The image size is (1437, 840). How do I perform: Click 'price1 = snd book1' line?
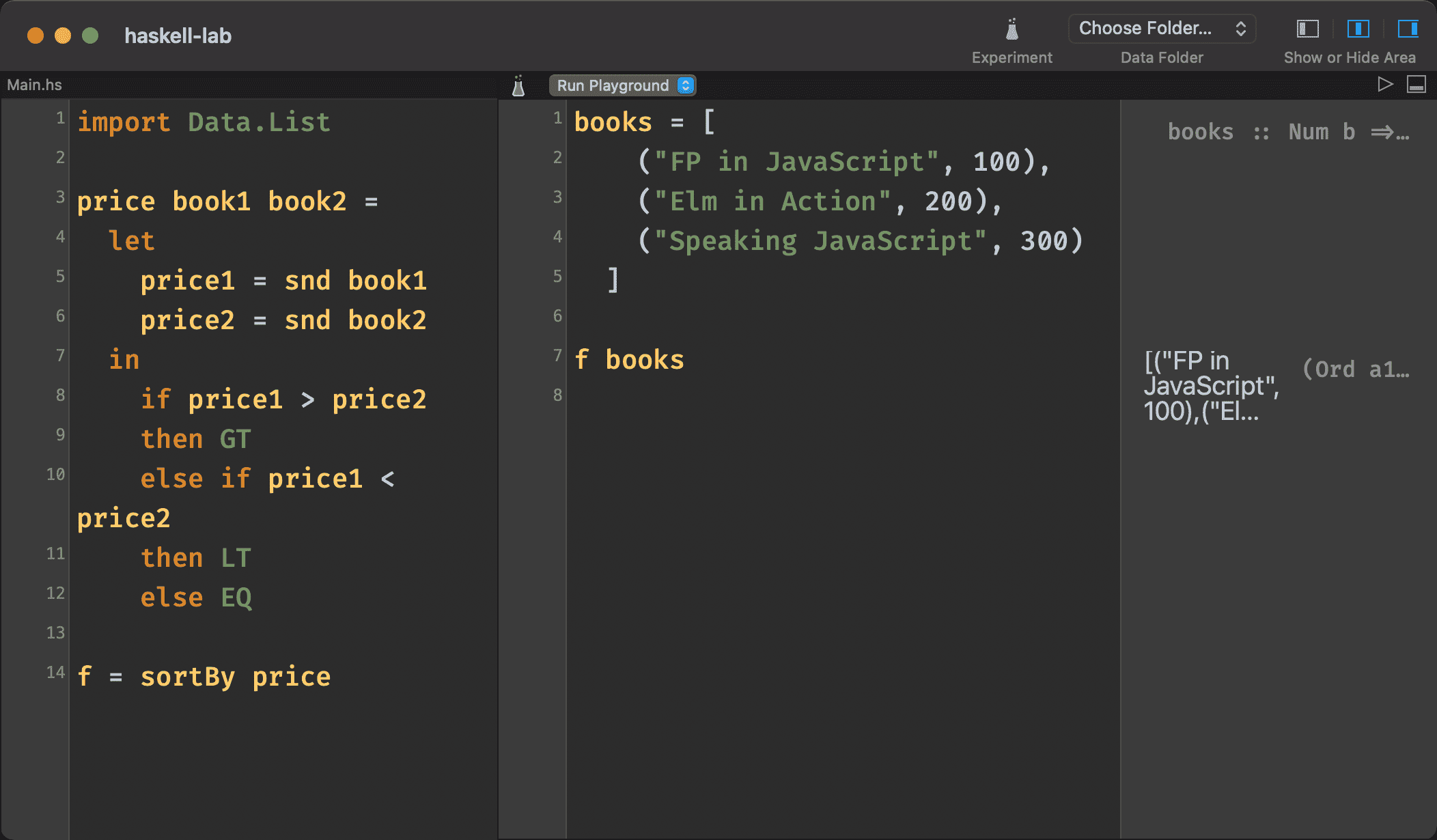tap(283, 281)
